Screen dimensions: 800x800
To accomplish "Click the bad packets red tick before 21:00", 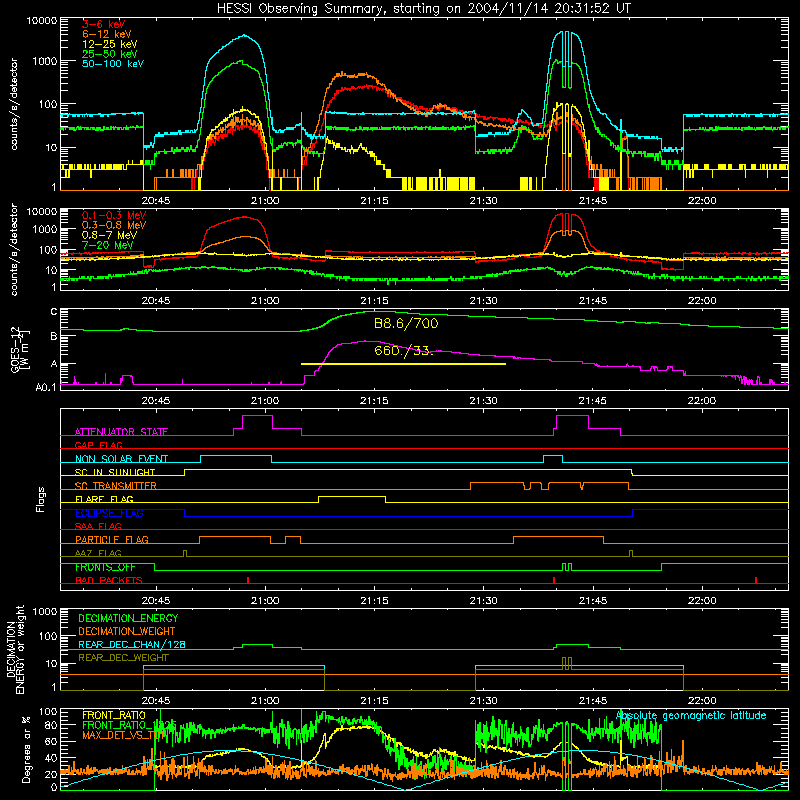I will [248, 580].
